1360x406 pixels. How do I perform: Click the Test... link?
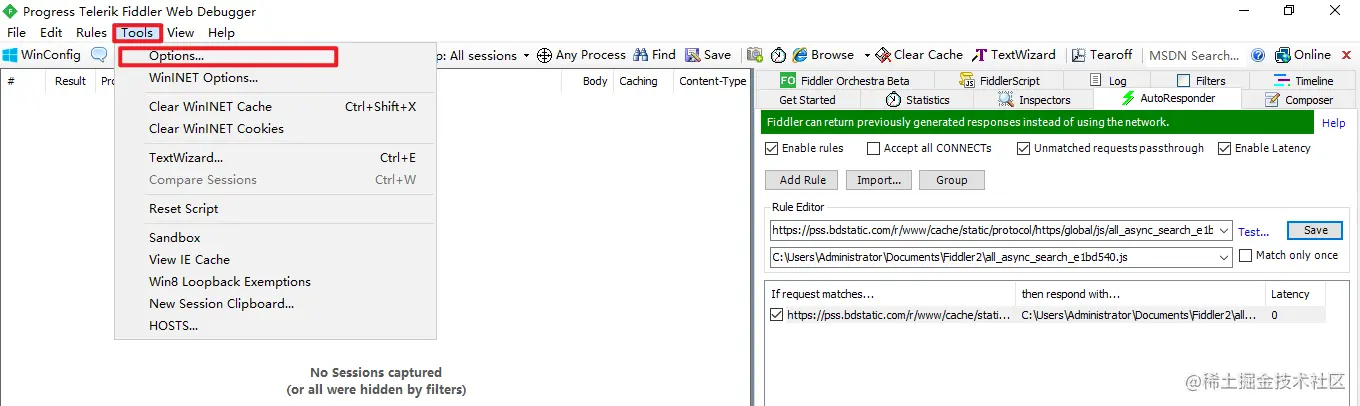[x=1253, y=231]
